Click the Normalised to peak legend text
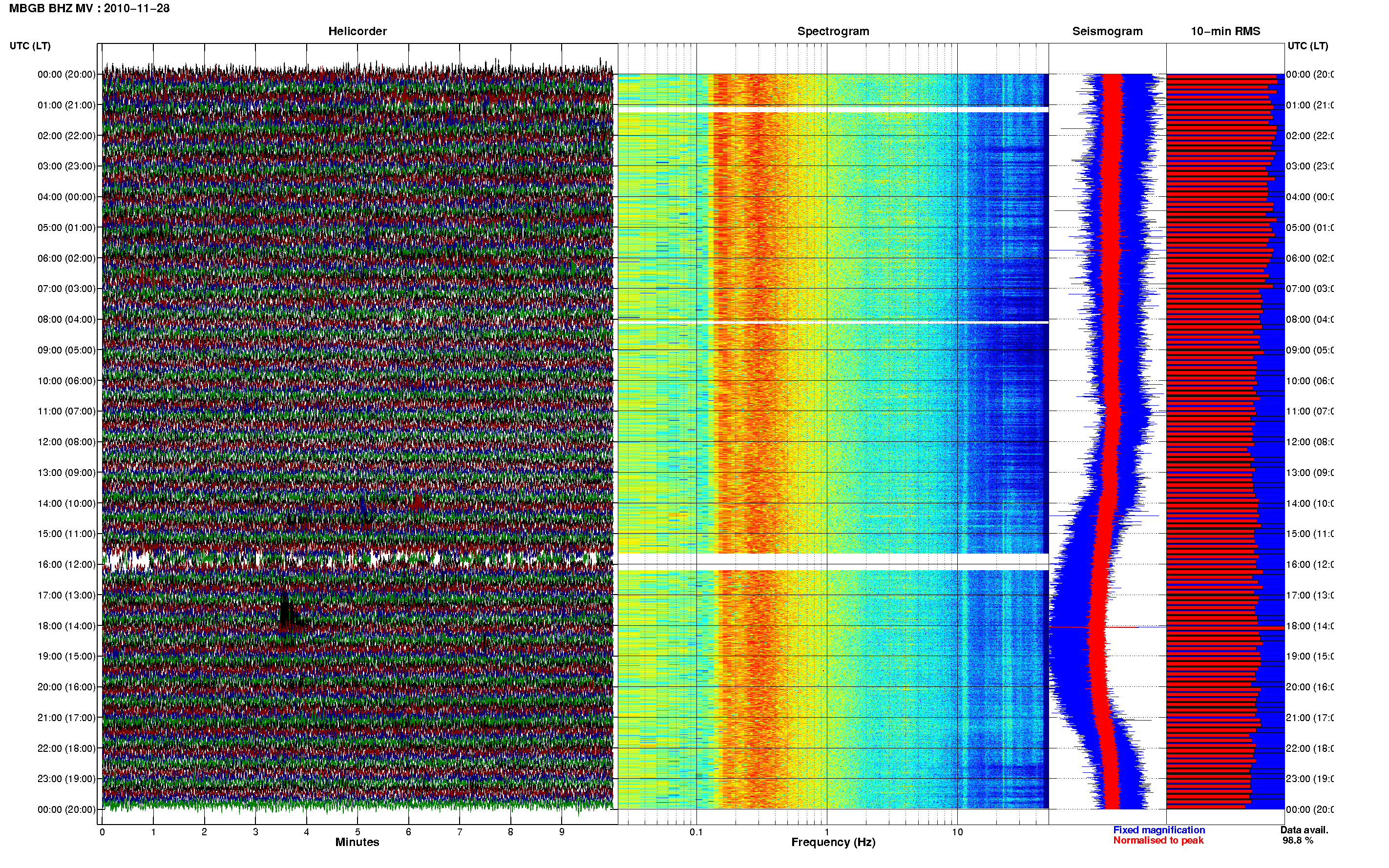Screen dimensions: 1389x868 pyautogui.click(x=1158, y=841)
